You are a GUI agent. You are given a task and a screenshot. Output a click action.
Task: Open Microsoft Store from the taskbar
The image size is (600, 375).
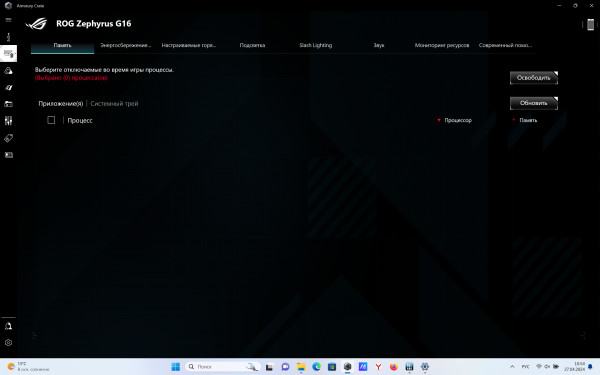[x=332, y=367]
